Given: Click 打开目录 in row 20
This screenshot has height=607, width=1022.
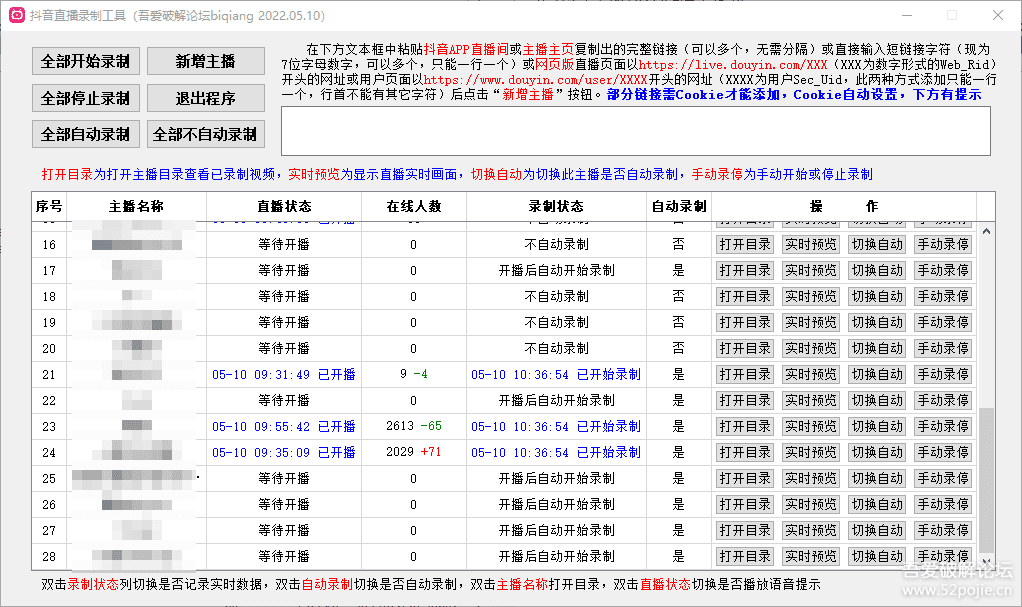Looking at the screenshot, I should [744, 349].
